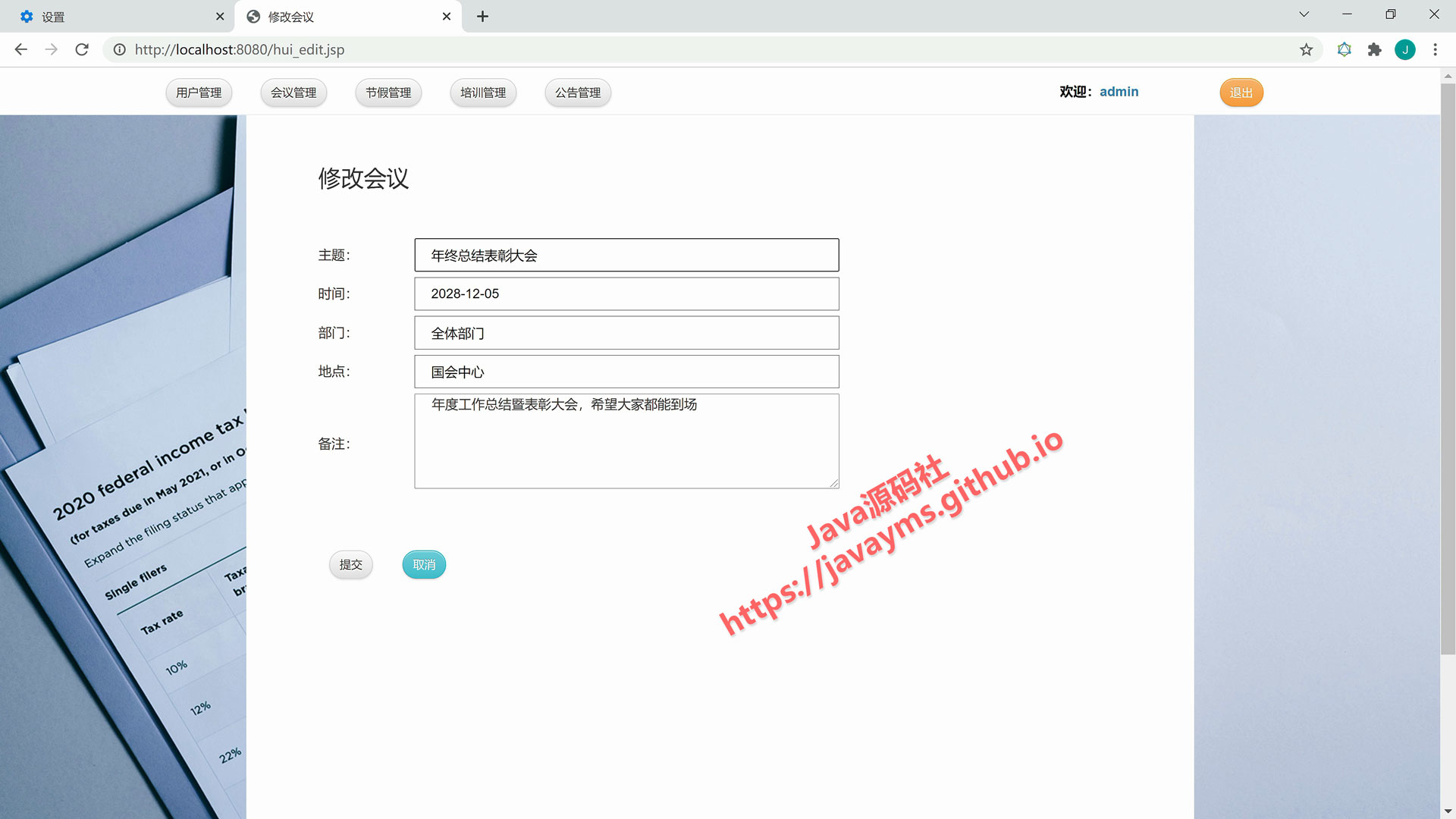Click the scrollbar up arrow
Image resolution: width=1456 pixels, height=819 pixels.
tap(1448, 76)
